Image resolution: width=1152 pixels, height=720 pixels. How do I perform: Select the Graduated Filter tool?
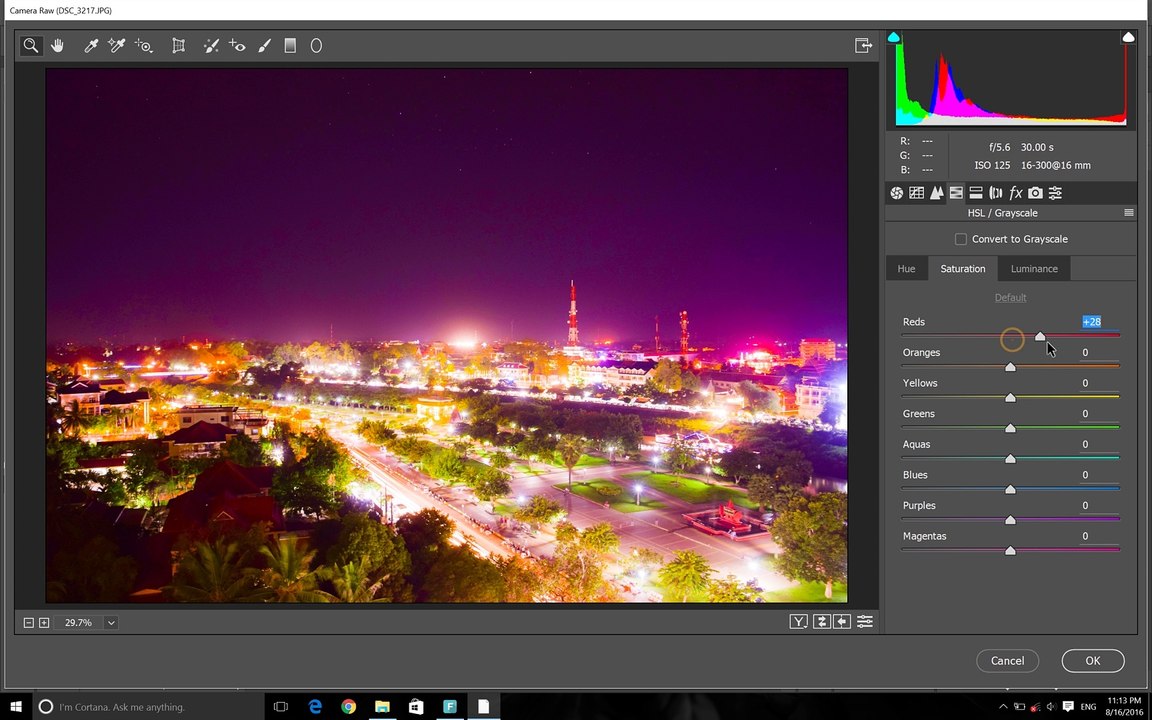click(290, 46)
